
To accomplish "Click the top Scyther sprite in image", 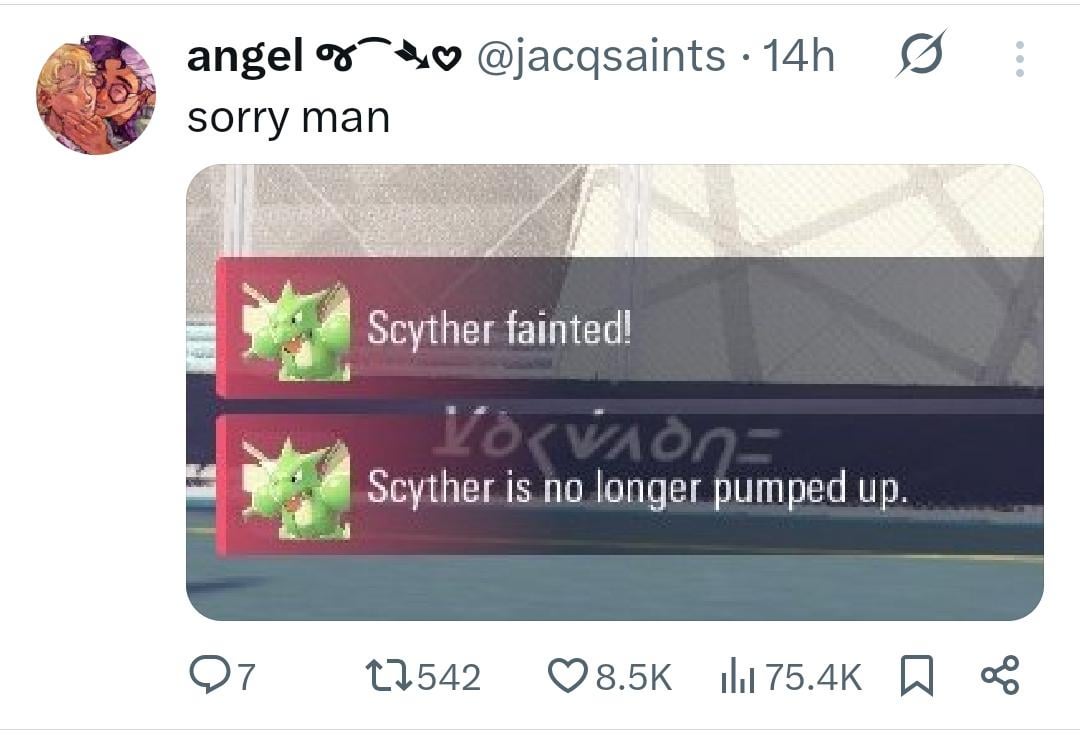I will point(296,330).
